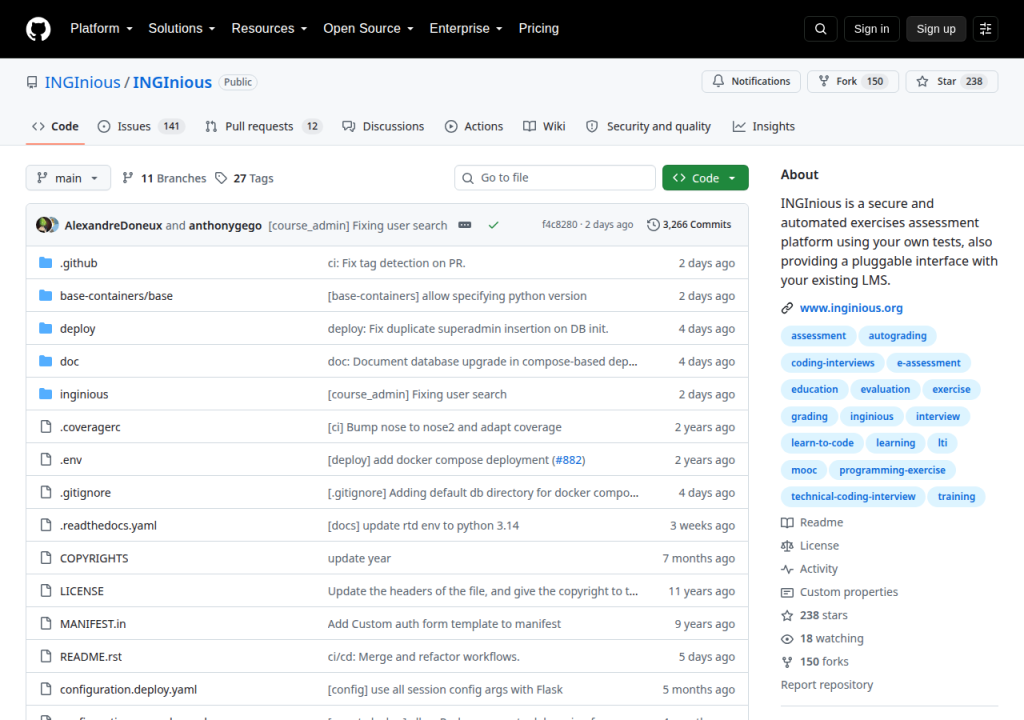This screenshot has width=1024, height=720.
Task: Click the Notifications bell icon
Action: coord(718,81)
